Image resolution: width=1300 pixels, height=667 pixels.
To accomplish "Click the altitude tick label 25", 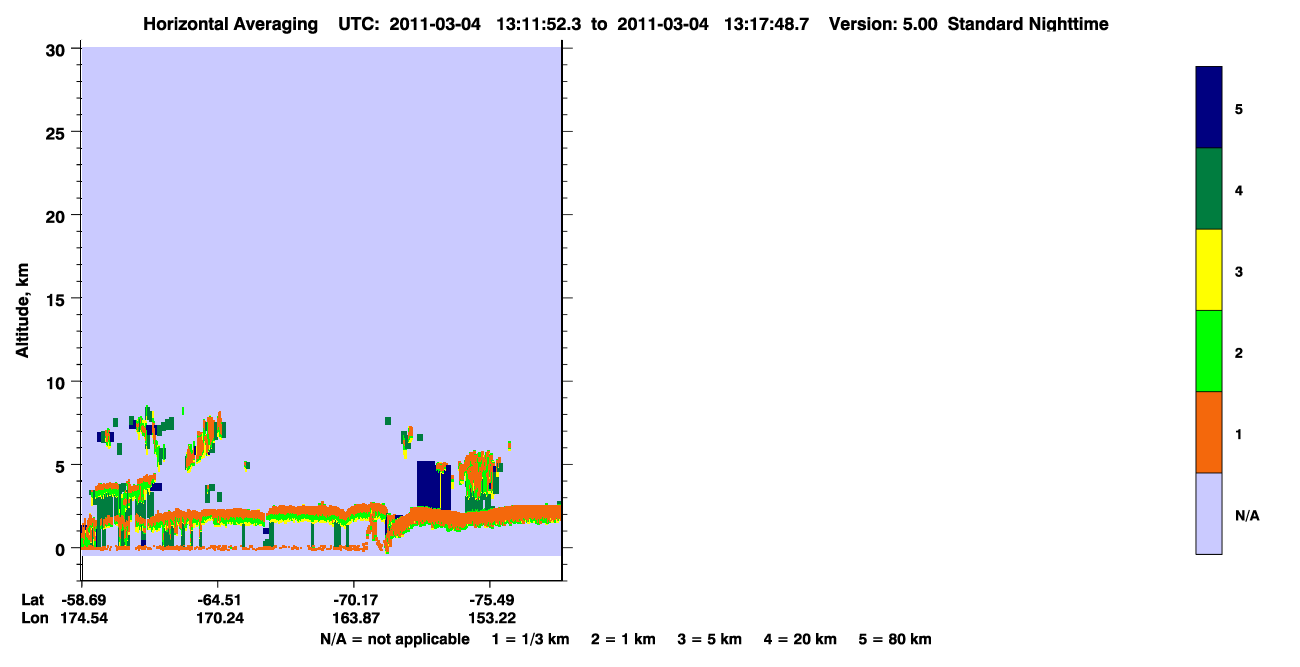I will [58, 133].
